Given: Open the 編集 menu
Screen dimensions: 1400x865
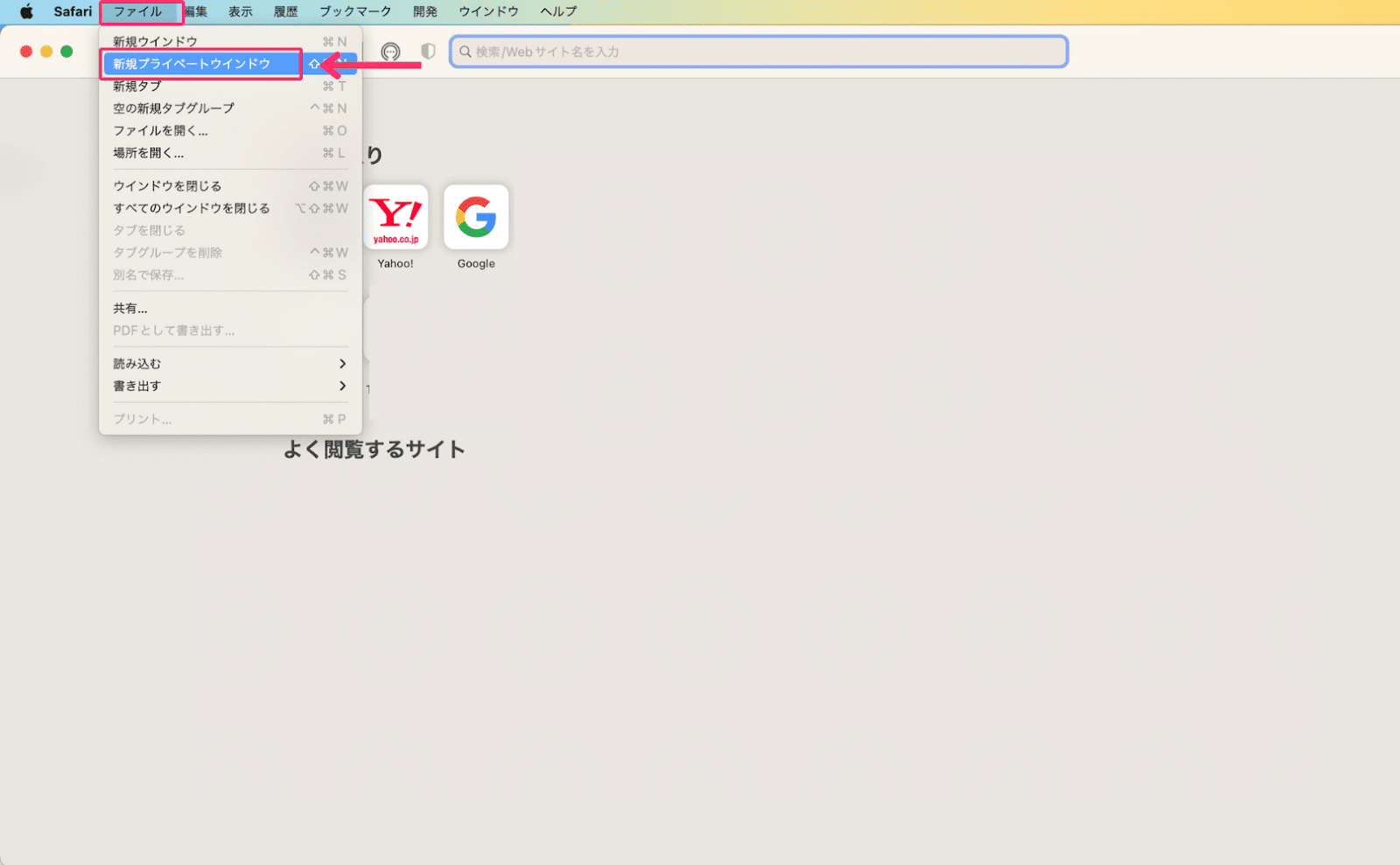Looking at the screenshot, I should coord(196,12).
